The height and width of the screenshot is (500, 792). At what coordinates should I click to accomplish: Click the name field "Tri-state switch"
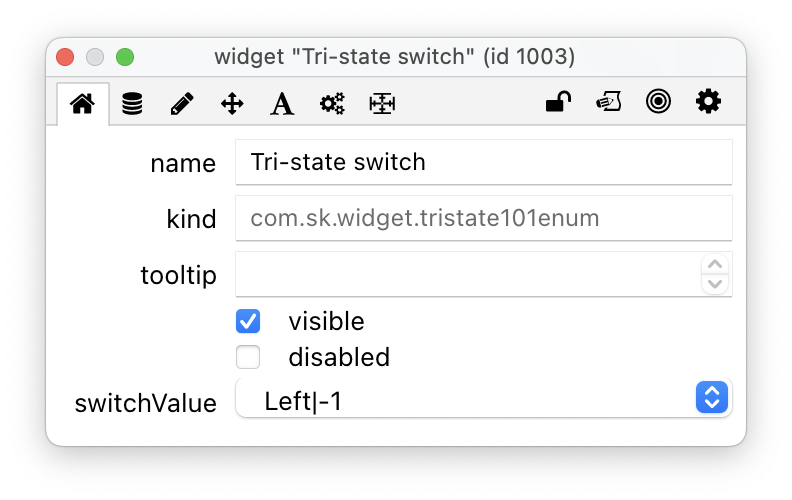(x=483, y=162)
